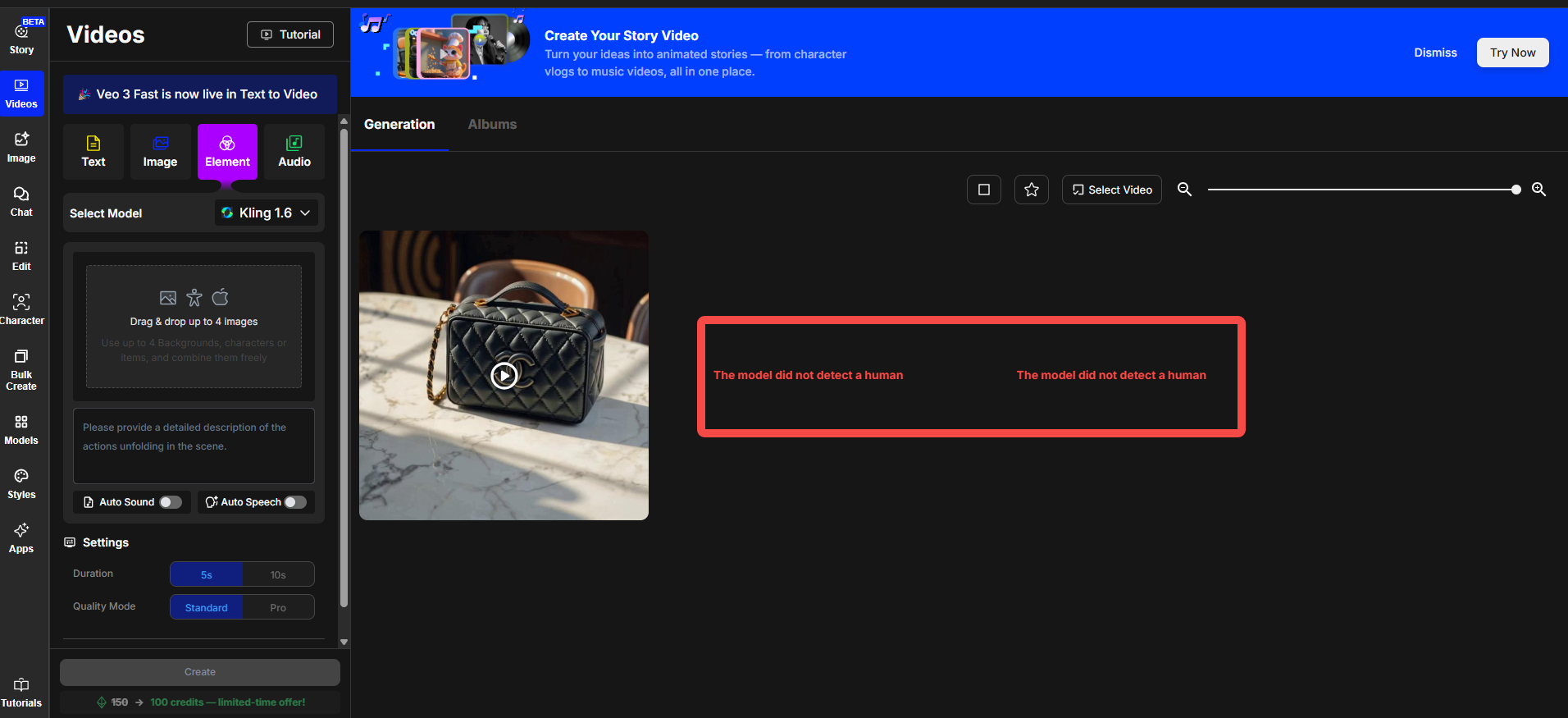Set duration to 10s
The height and width of the screenshot is (718, 1568).
(279, 574)
